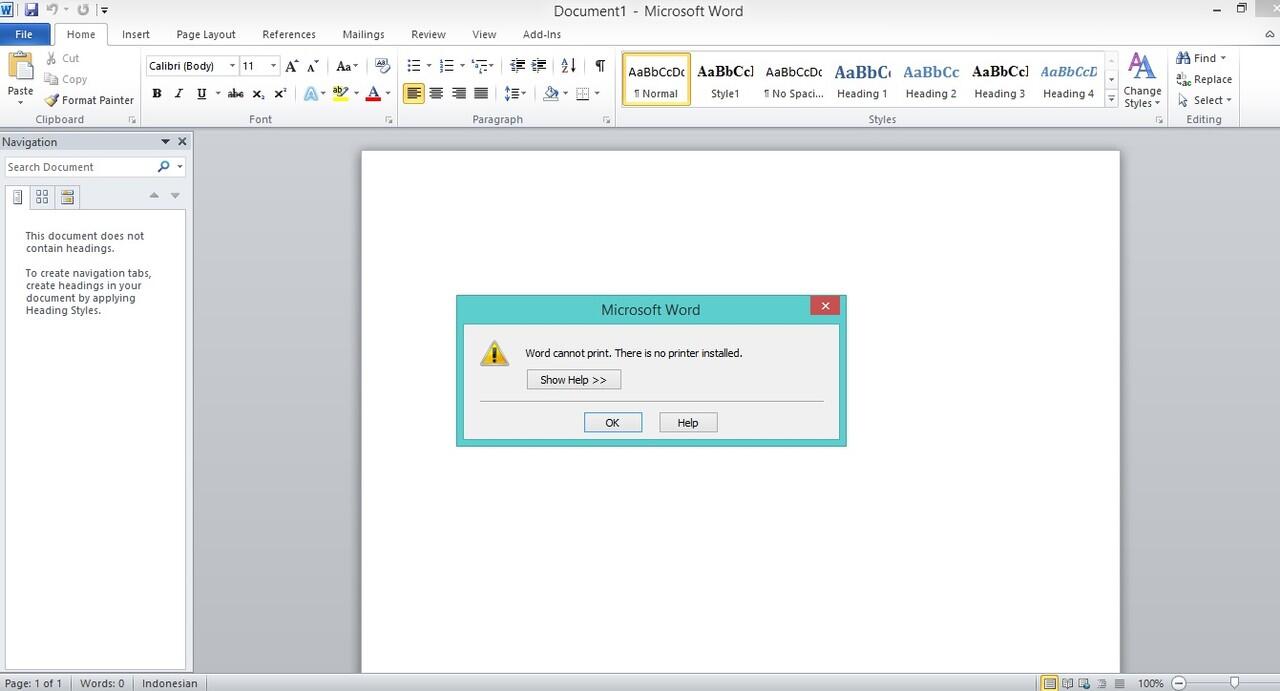Screen dimensions: 1280x691
Task: Switch to Draft view in status bar
Action: click(1121, 683)
